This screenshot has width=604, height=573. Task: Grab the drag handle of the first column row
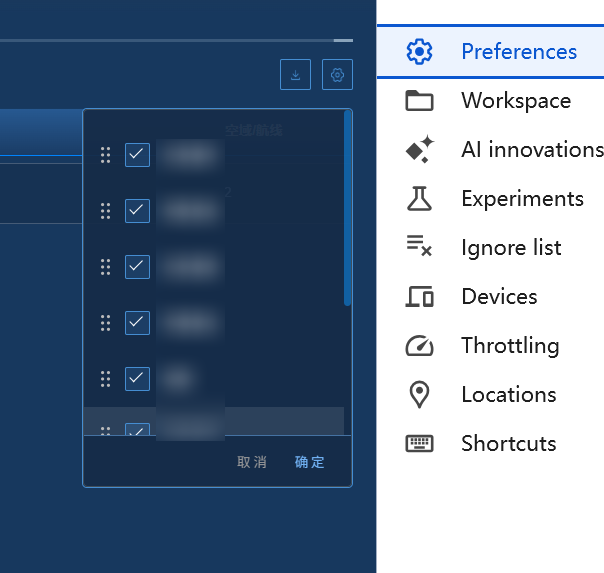[105, 155]
